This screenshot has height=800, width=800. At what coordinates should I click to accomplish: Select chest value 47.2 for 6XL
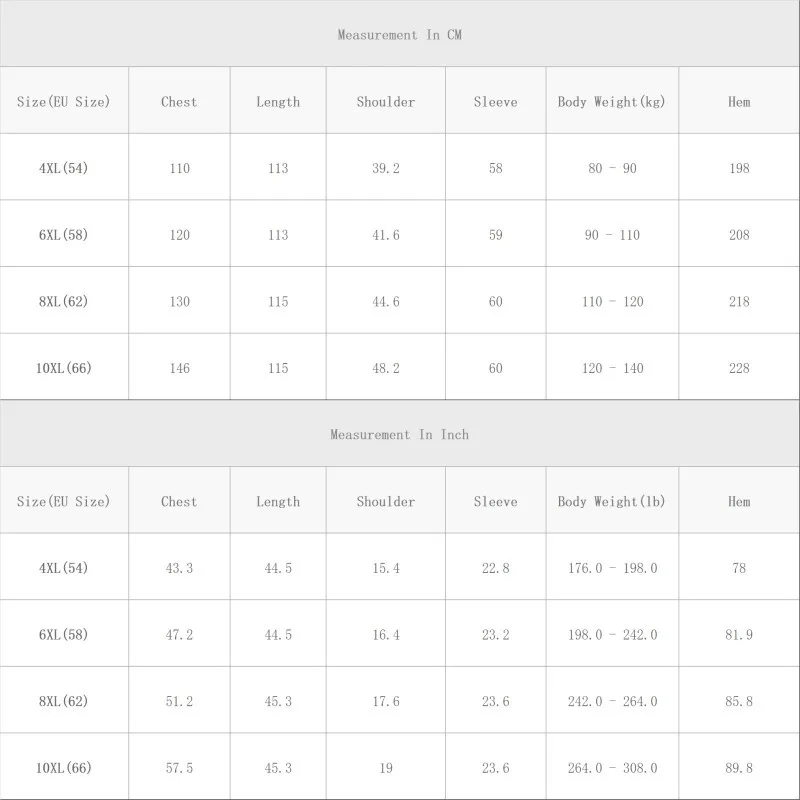179,635
